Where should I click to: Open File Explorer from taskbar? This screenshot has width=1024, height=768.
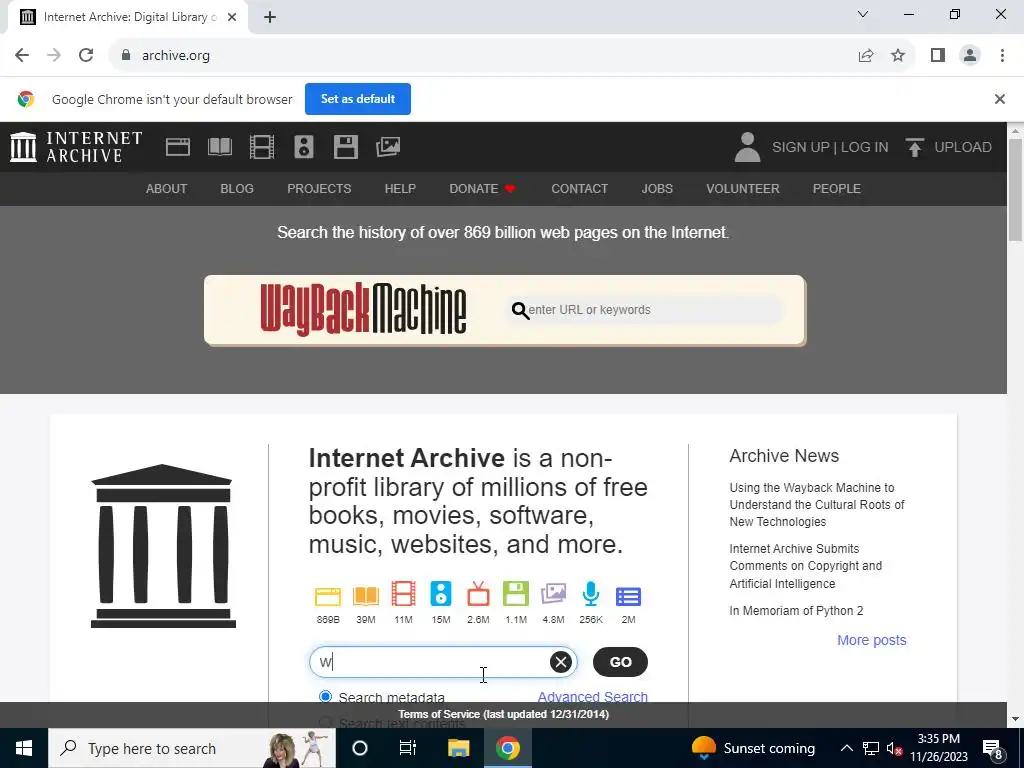pos(458,748)
